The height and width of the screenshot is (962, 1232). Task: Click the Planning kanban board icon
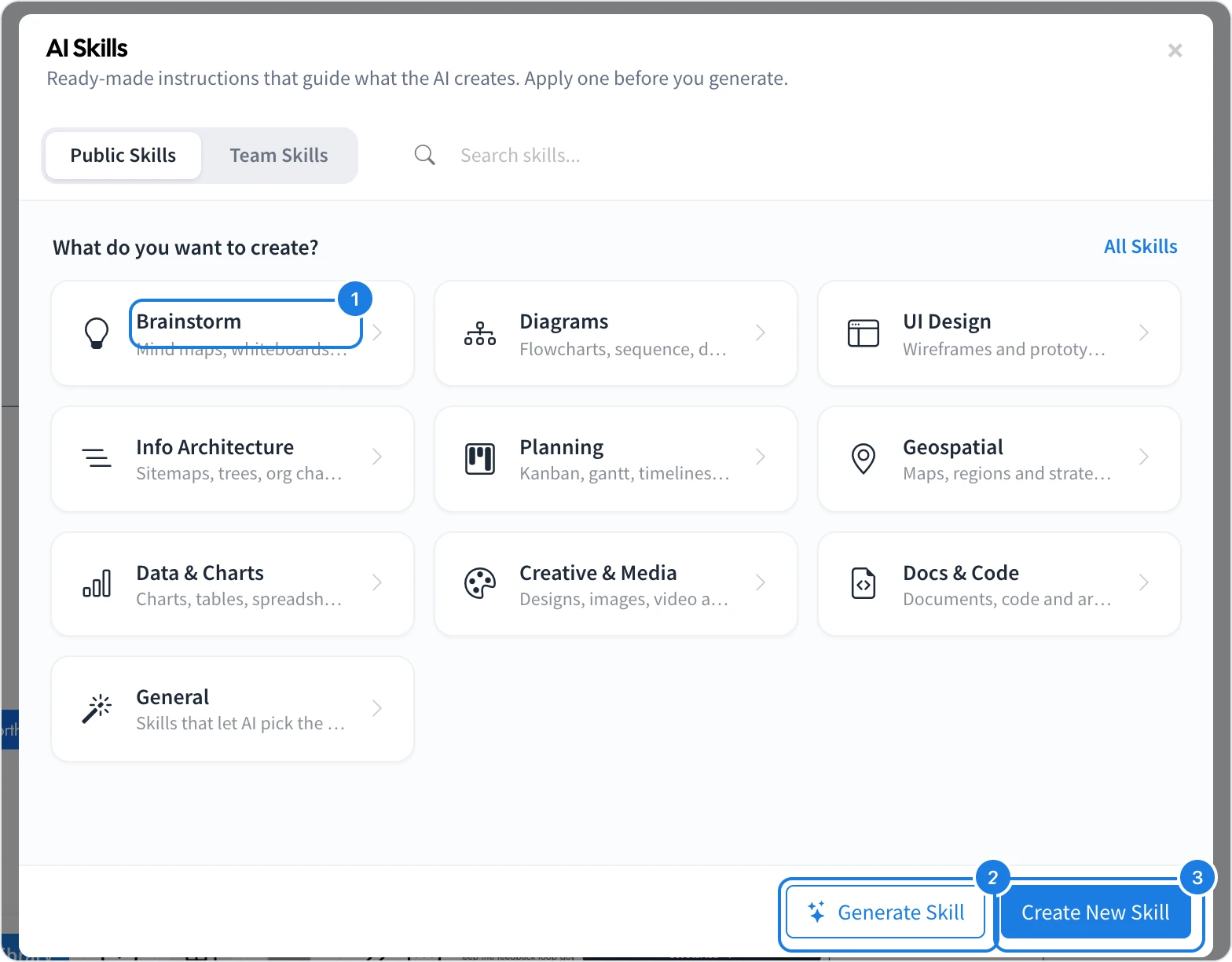tap(480, 458)
